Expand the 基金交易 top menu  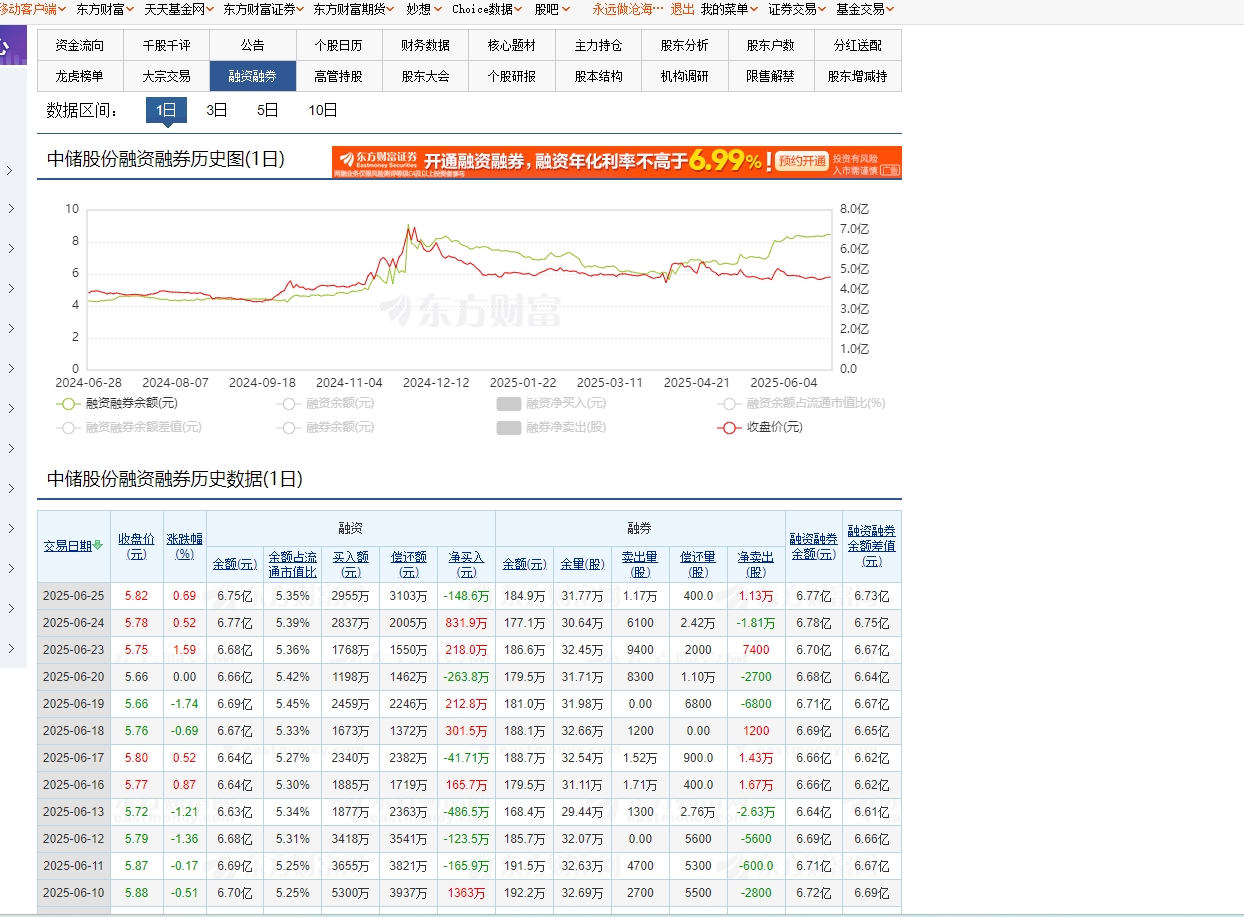coord(865,9)
